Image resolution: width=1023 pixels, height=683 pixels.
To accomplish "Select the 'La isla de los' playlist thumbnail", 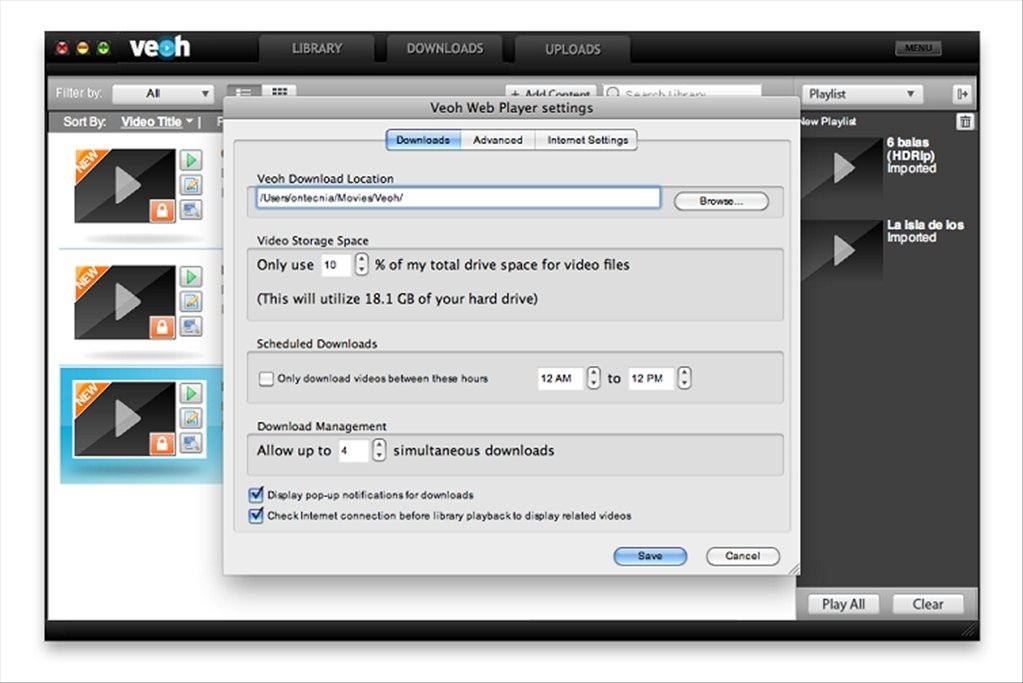I will pyautogui.click(x=842, y=249).
